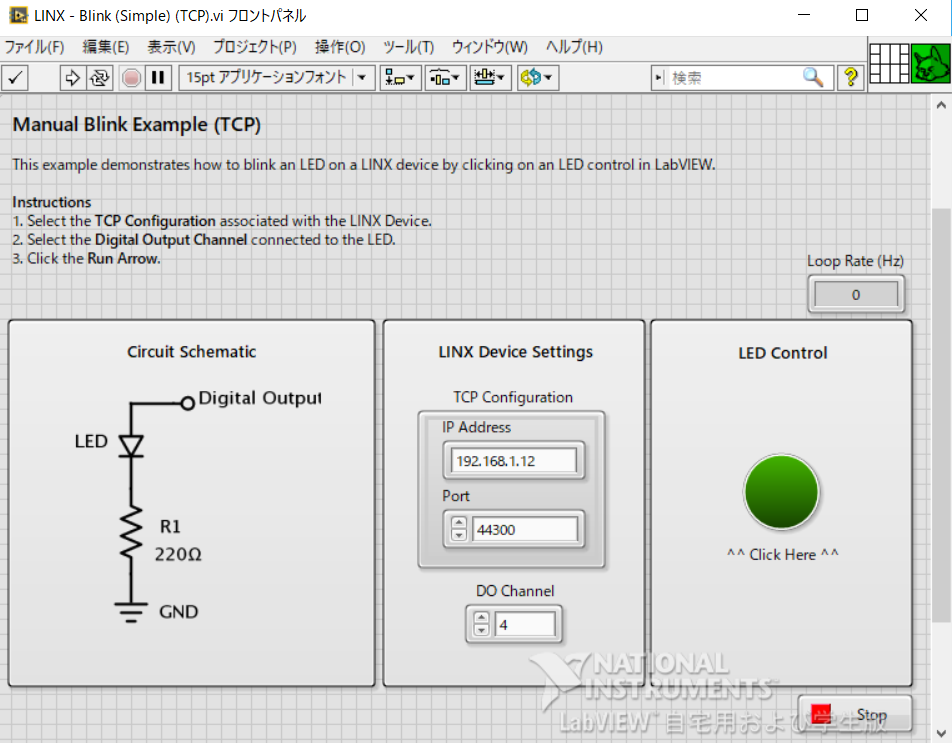
Task: Expand the Align Objects dropdown arrow
Action: tap(411, 78)
